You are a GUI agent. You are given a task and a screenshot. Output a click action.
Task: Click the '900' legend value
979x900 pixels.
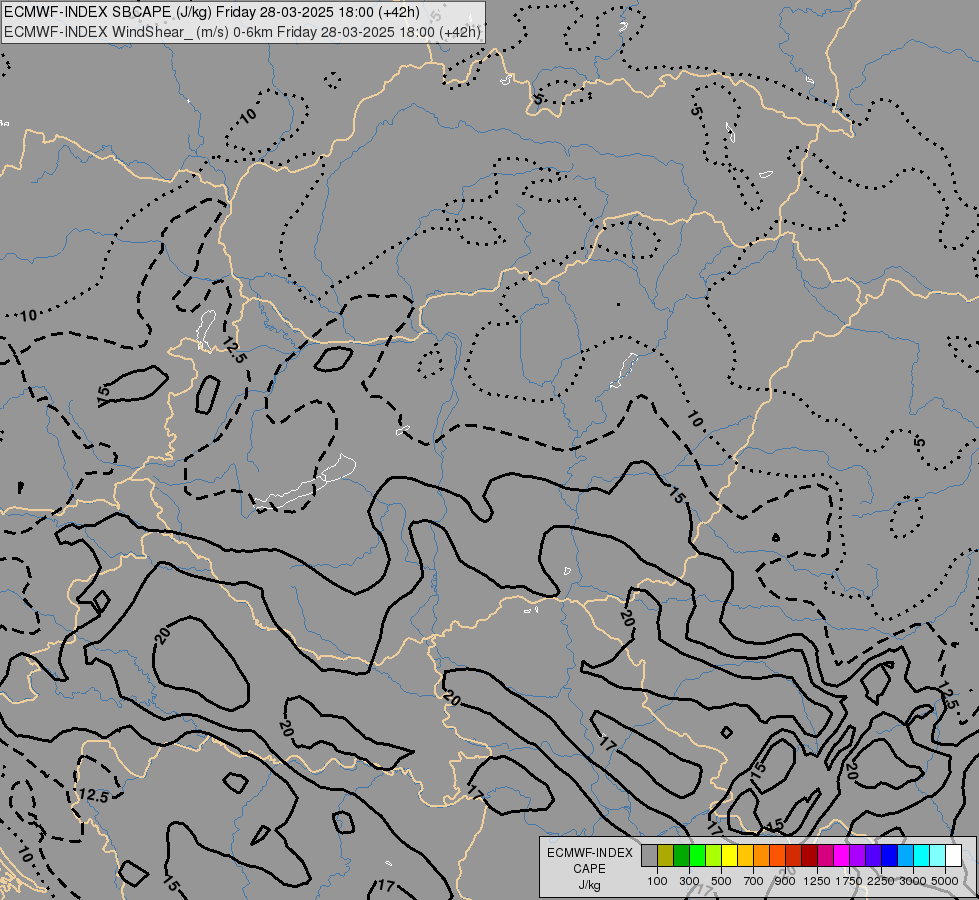point(785,881)
